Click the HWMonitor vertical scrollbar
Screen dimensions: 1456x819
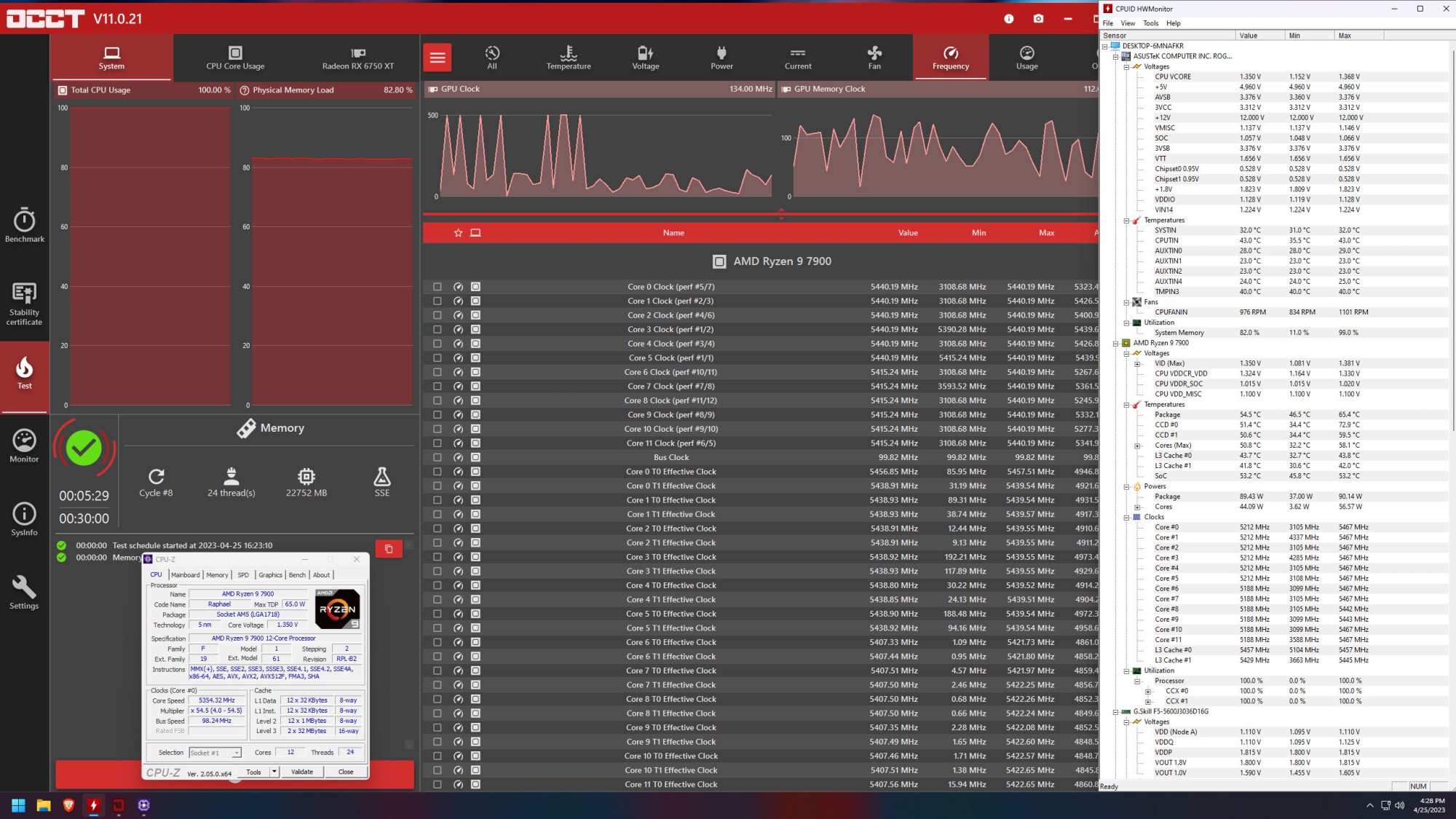click(1452, 240)
